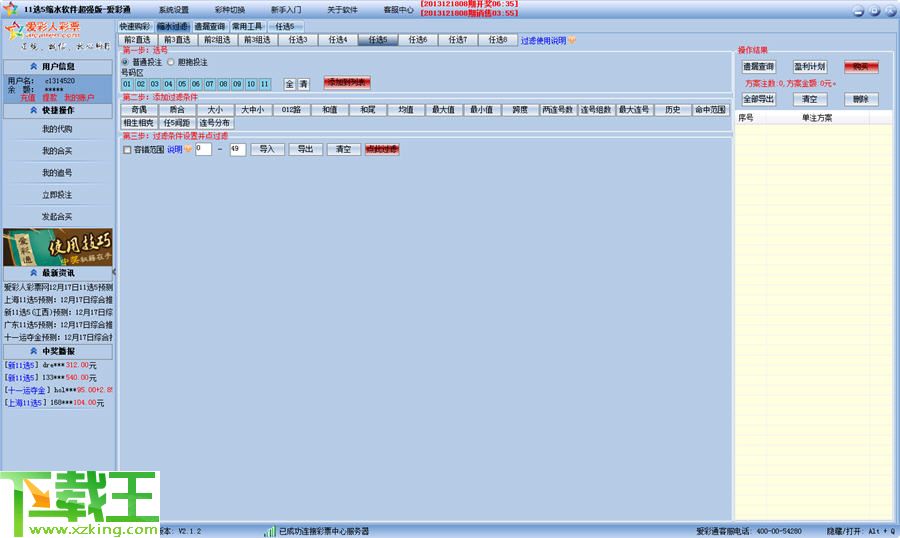Click the server connection signal icon
Viewport: 900px width, 538px height.
coord(270,531)
